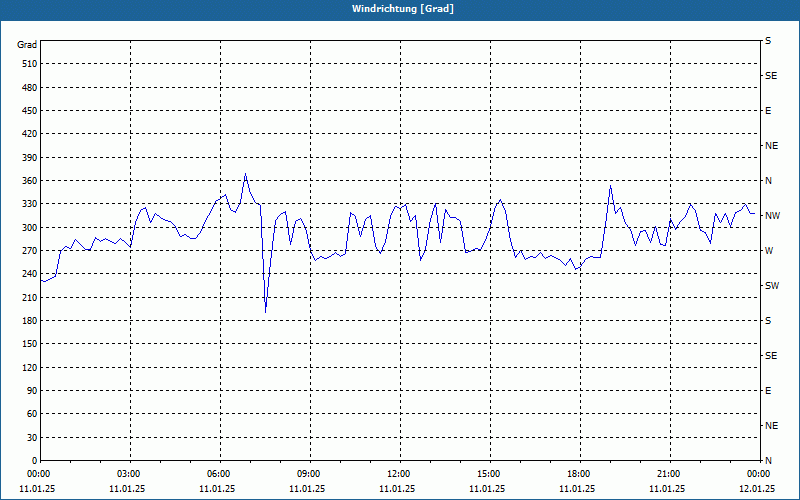Click the 11.01.25 date under 18:00
Screen dimensions: 800x500
[x=577, y=489]
